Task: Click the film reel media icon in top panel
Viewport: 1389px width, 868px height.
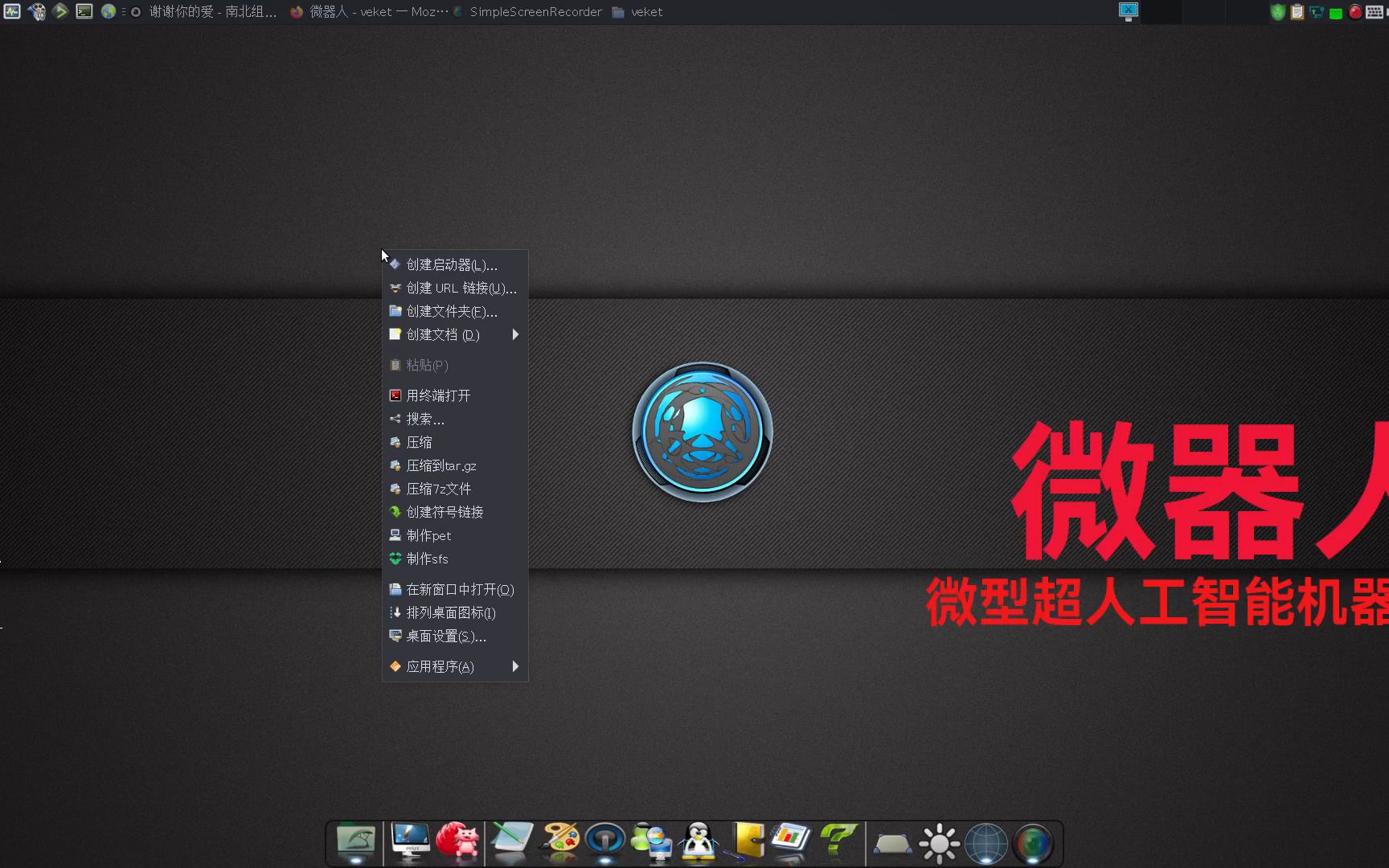Action: (37, 11)
